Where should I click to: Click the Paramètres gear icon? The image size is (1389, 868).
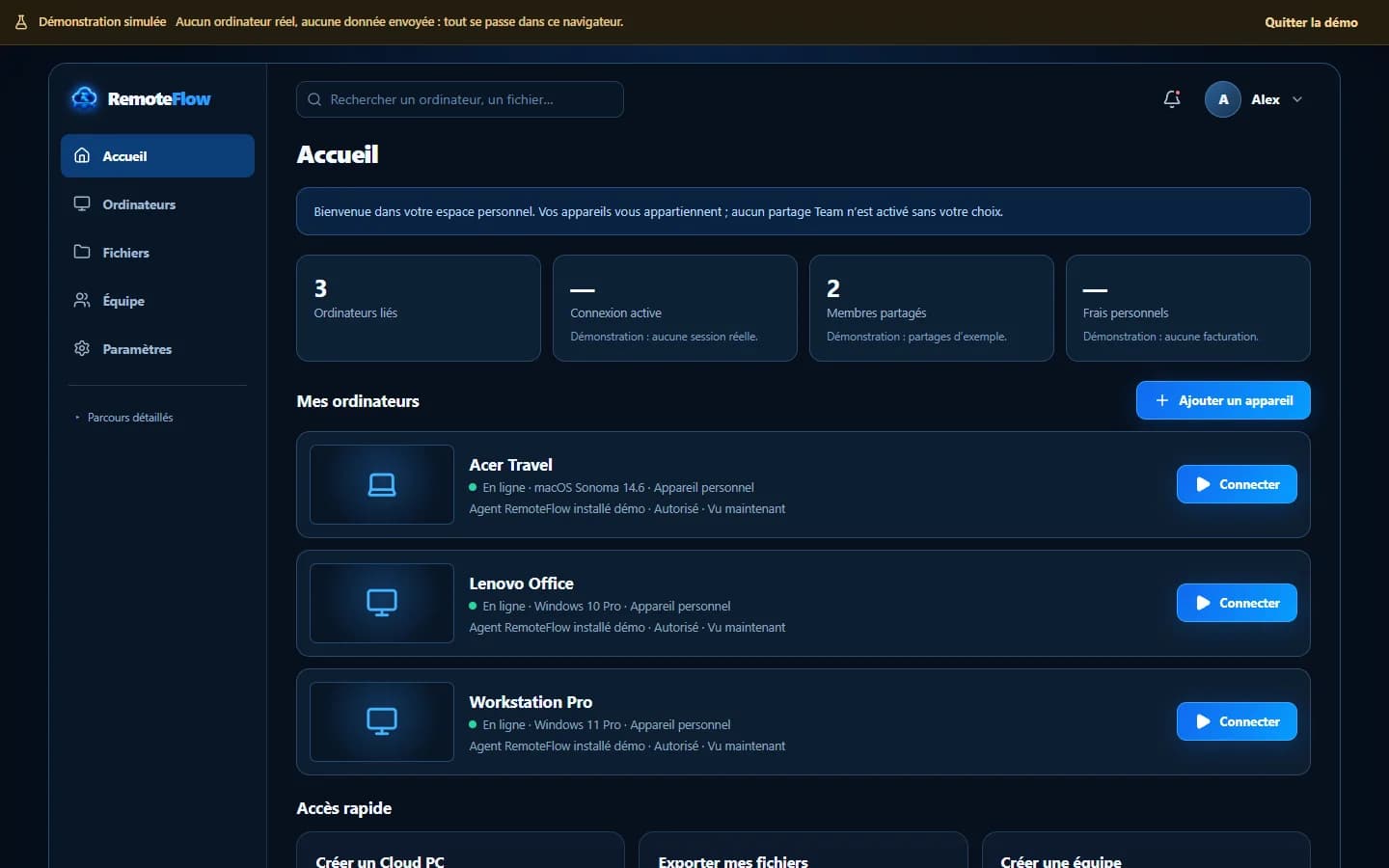pyautogui.click(x=82, y=348)
